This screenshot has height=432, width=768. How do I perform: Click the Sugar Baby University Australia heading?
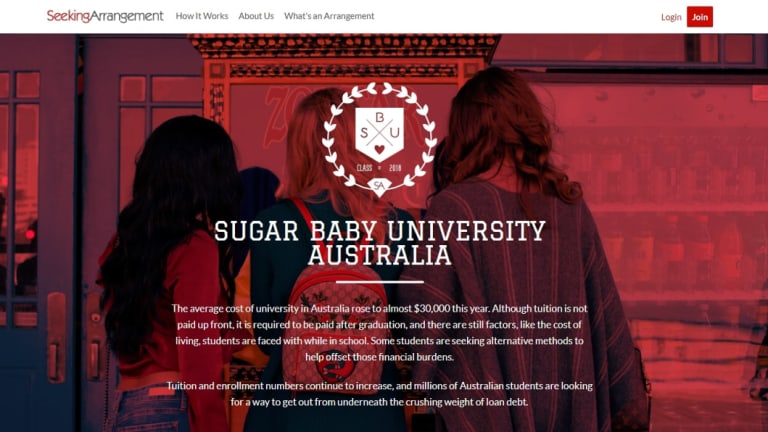pos(380,243)
